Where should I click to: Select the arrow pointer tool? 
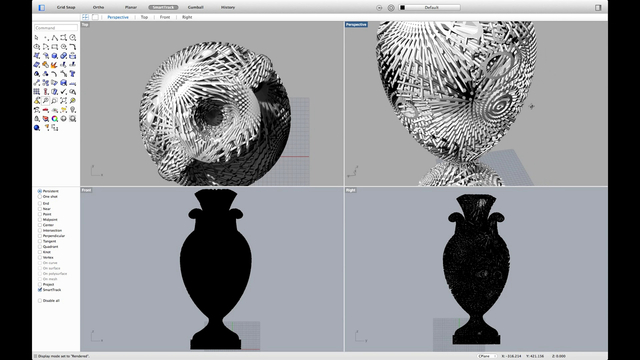pyautogui.click(x=37, y=38)
